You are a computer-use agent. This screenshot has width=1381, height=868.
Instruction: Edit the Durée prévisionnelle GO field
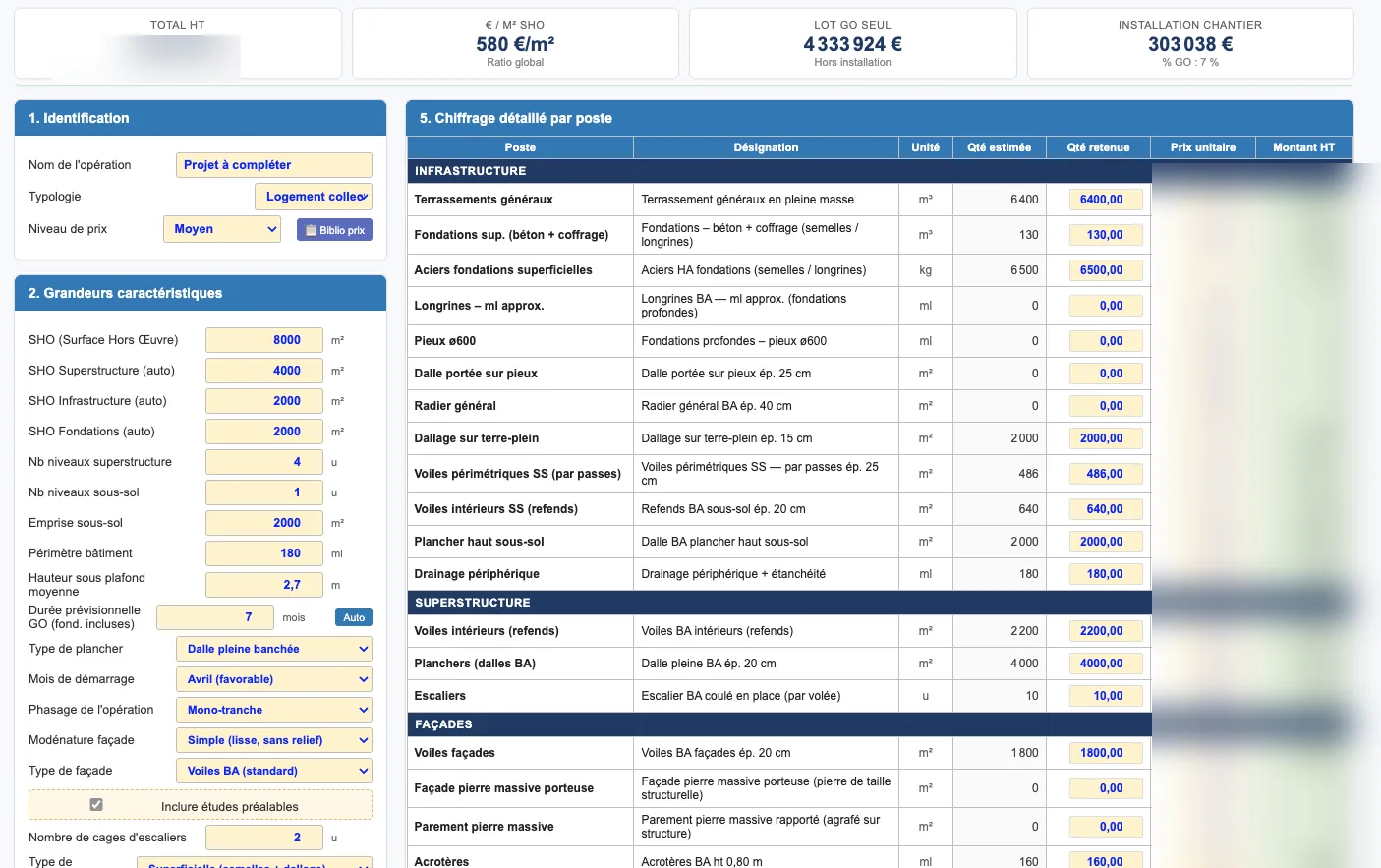click(215, 617)
